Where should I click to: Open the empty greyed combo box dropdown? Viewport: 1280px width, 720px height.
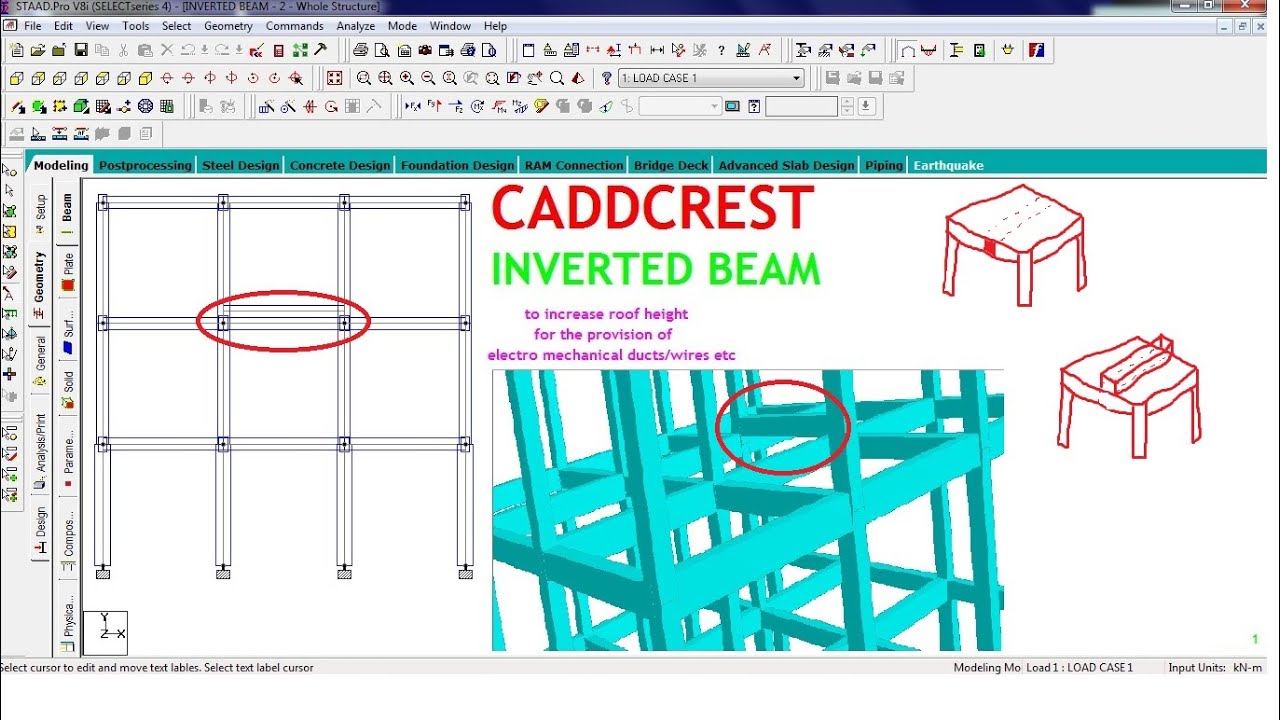pyautogui.click(x=714, y=106)
